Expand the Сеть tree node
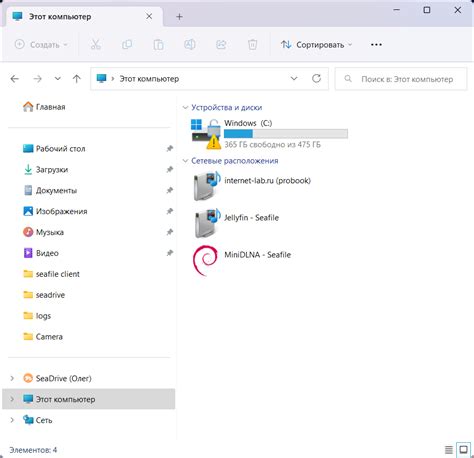The height and width of the screenshot is (458, 474). click(x=12, y=420)
